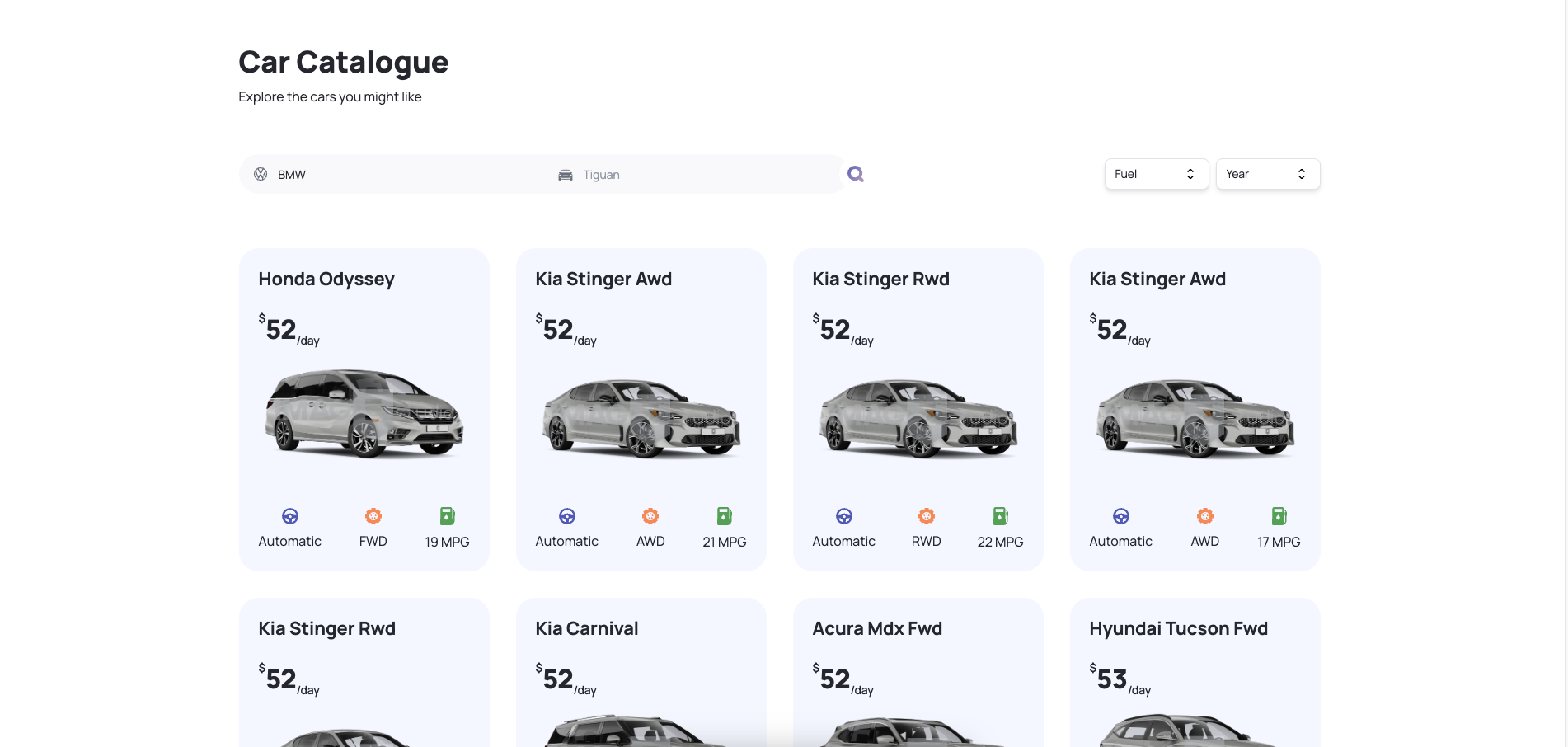1568x747 pixels.
Task: Click the 21 MPG label
Action: tap(725, 542)
